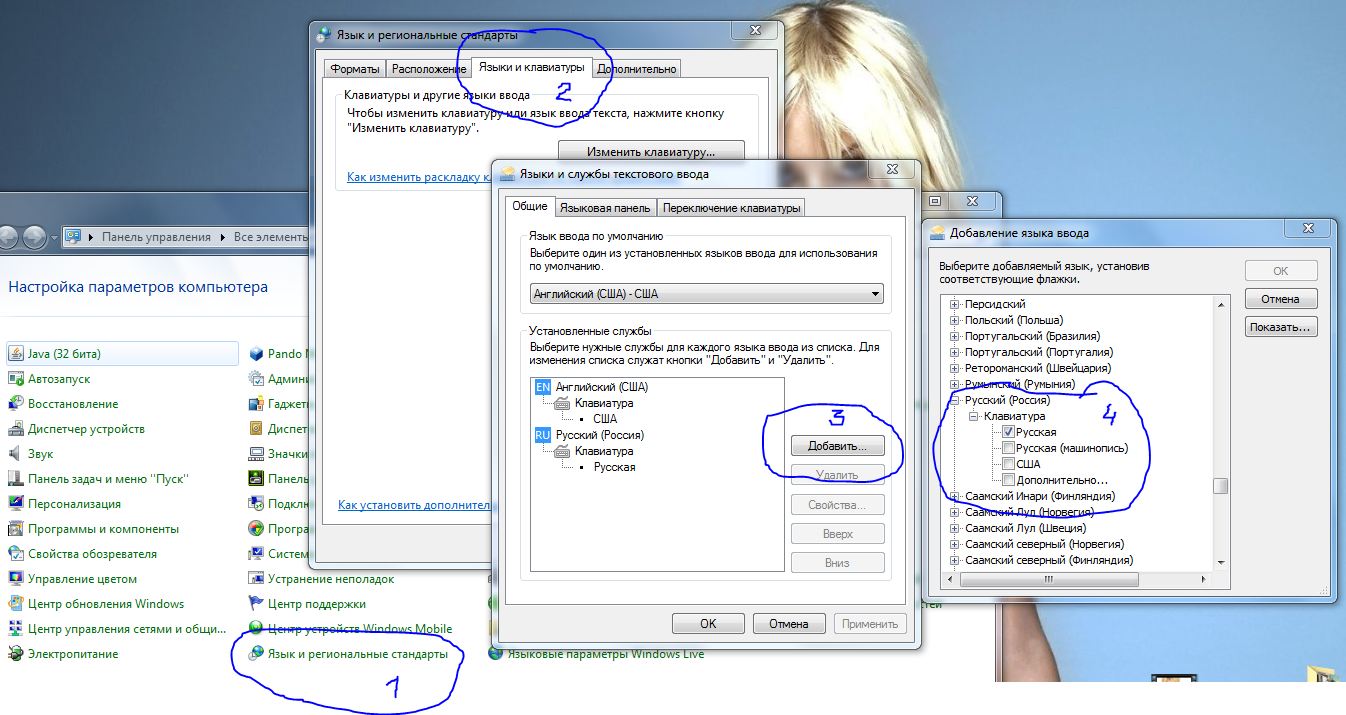
Task: Click the Как изменить раскладку link
Action: click(x=415, y=177)
